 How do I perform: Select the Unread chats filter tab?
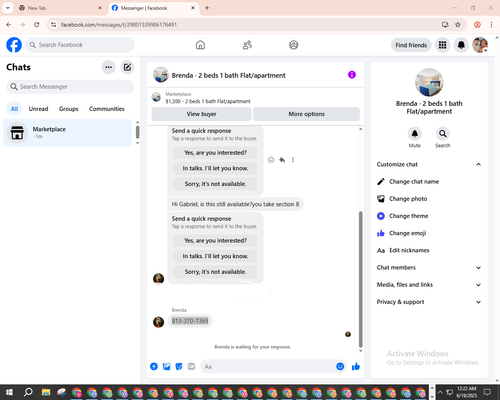(x=38, y=109)
